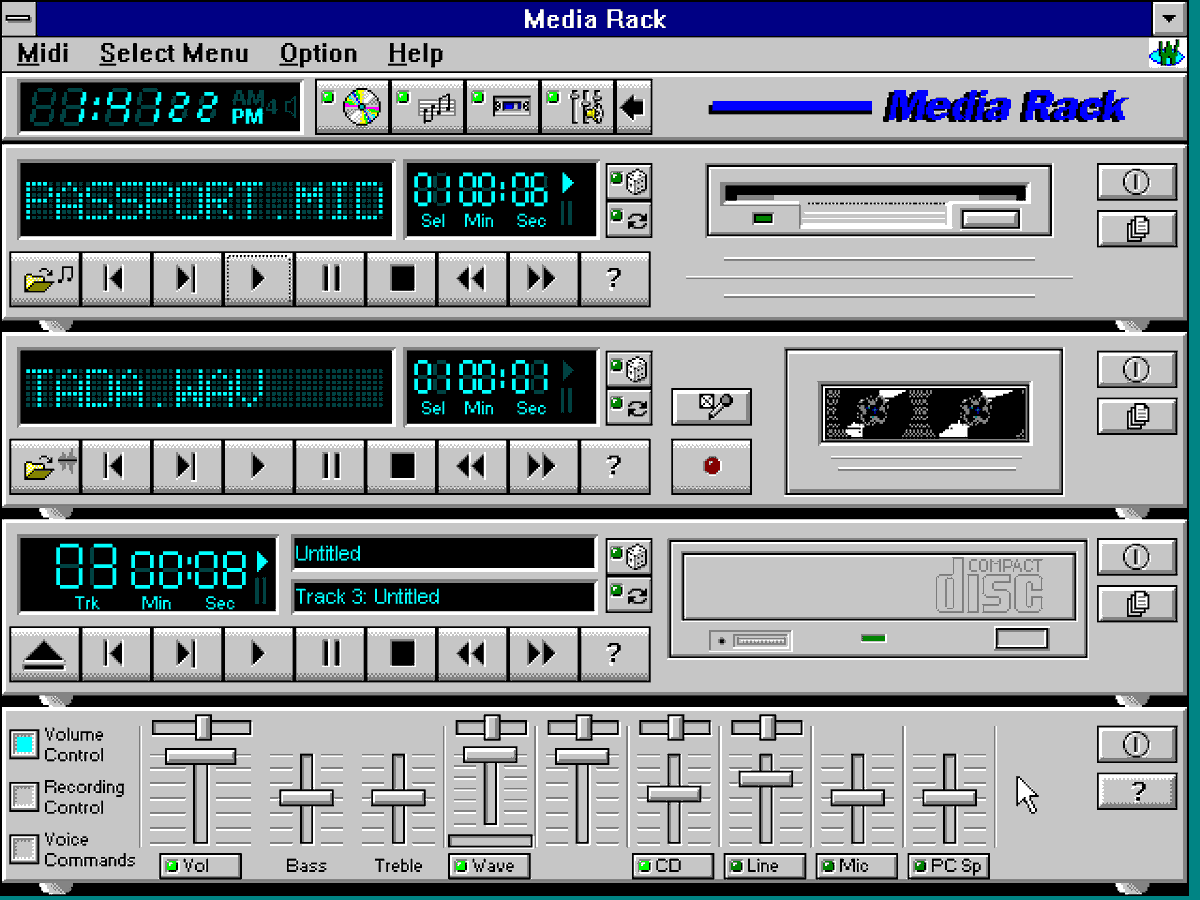Enable the Voice Commands checkbox
This screenshot has height=900, width=1200.
24,848
